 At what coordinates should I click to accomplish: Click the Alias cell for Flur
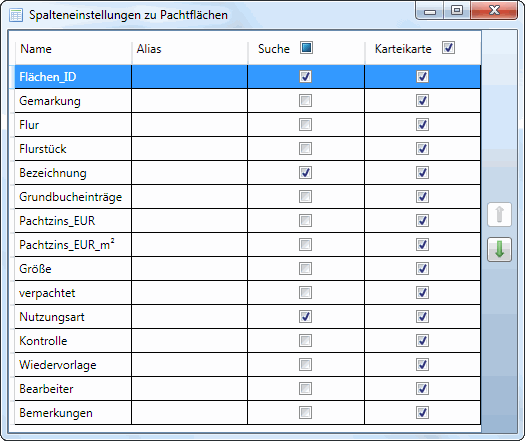click(190, 125)
